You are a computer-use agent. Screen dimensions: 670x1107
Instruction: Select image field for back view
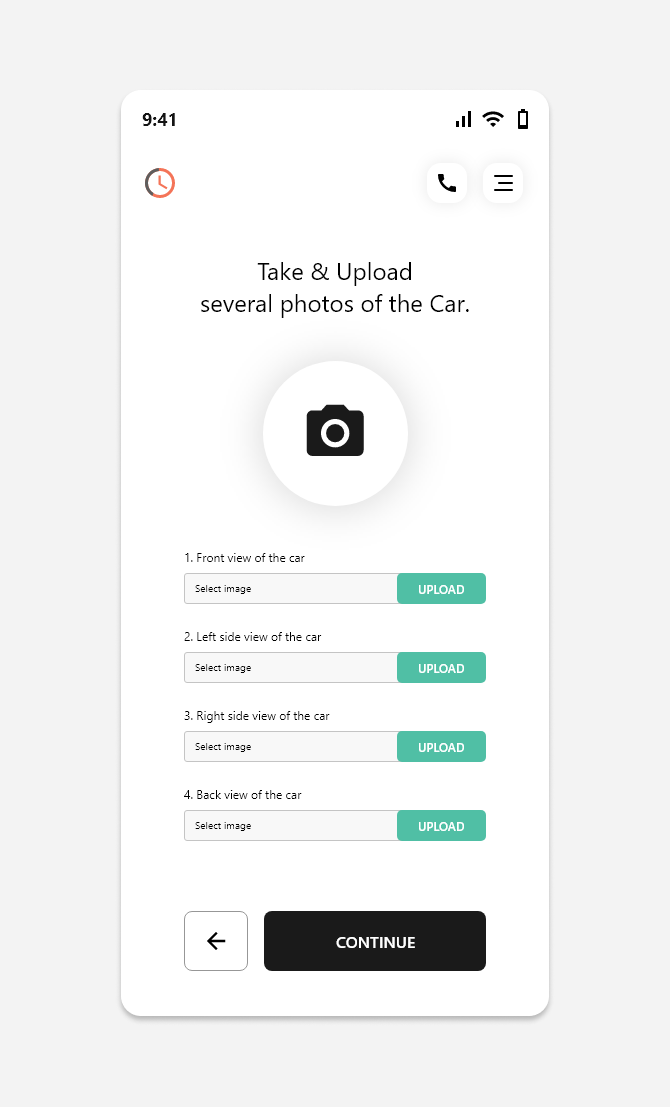(291, 826)
